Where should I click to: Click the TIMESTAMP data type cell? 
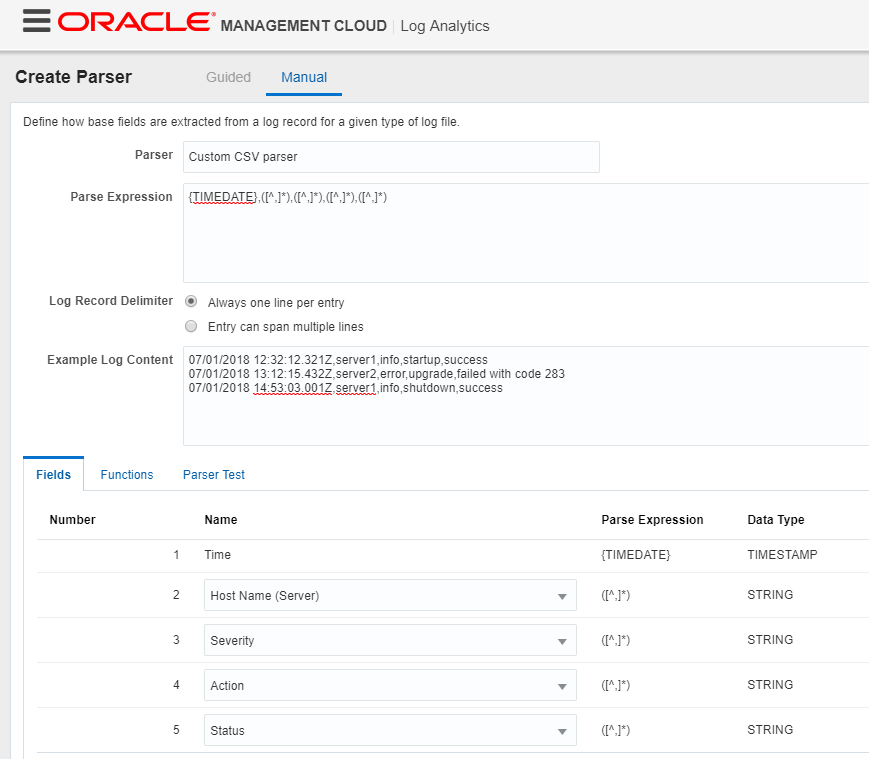tap(782, 555)
